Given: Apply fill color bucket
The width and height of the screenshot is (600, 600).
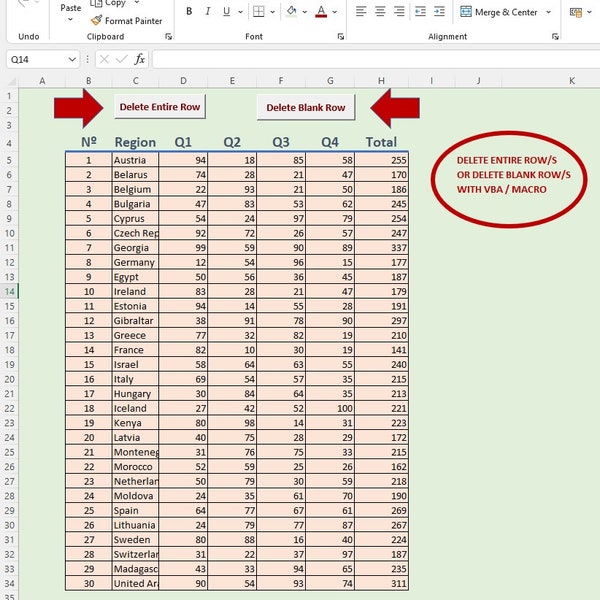Looking at the screenshot, I should (291, 11).
